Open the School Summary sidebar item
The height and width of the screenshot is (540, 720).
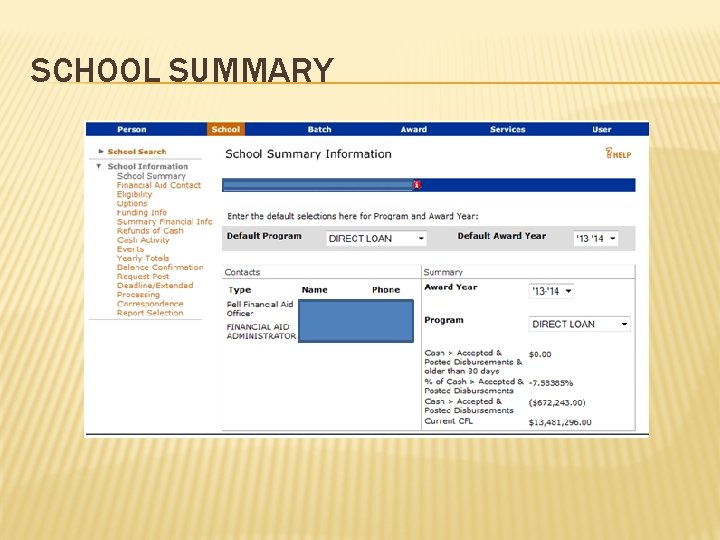click(x=151, y=176)
